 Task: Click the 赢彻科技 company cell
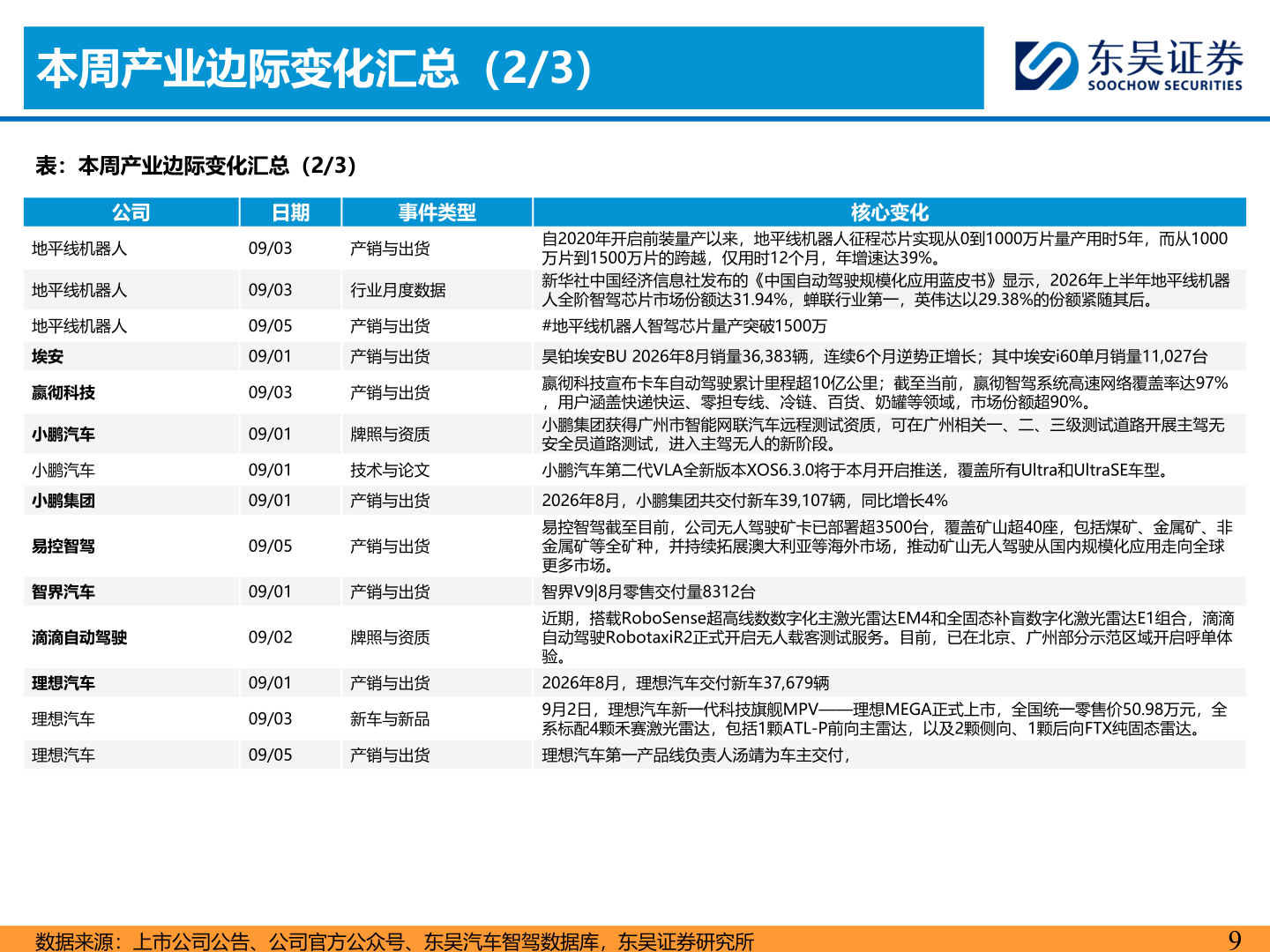63,392
